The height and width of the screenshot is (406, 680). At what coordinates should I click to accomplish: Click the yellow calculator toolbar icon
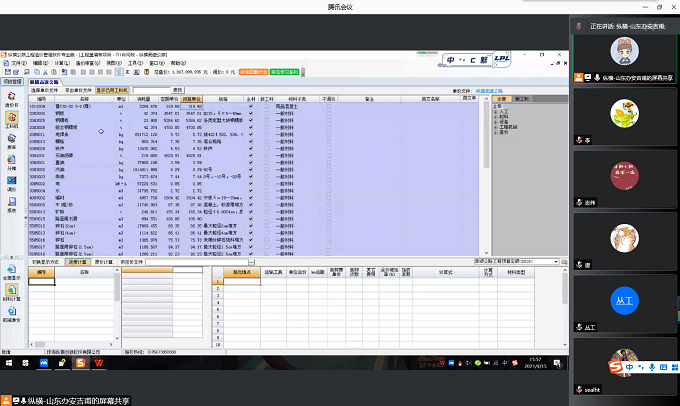click(x=147, y=72)
